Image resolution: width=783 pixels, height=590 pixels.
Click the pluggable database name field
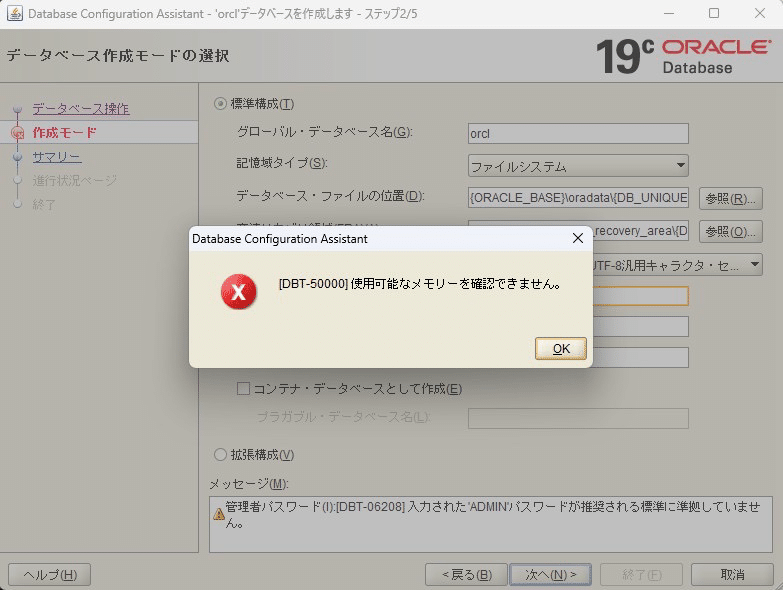pos(578,418)
